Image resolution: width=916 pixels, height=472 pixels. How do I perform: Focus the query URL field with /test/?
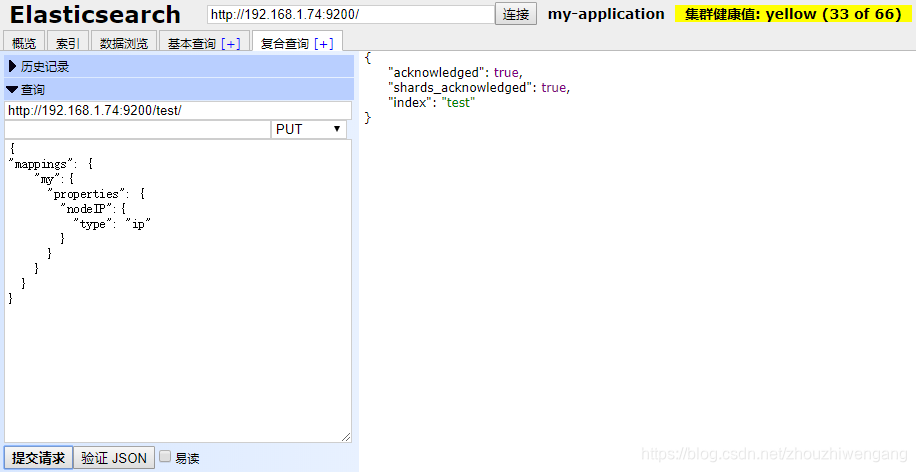pos(178,110)
